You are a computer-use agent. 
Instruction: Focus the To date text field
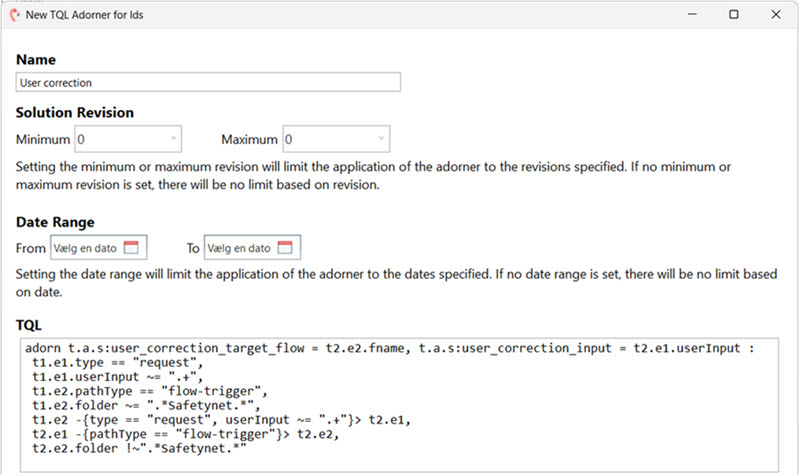point(239,247)
